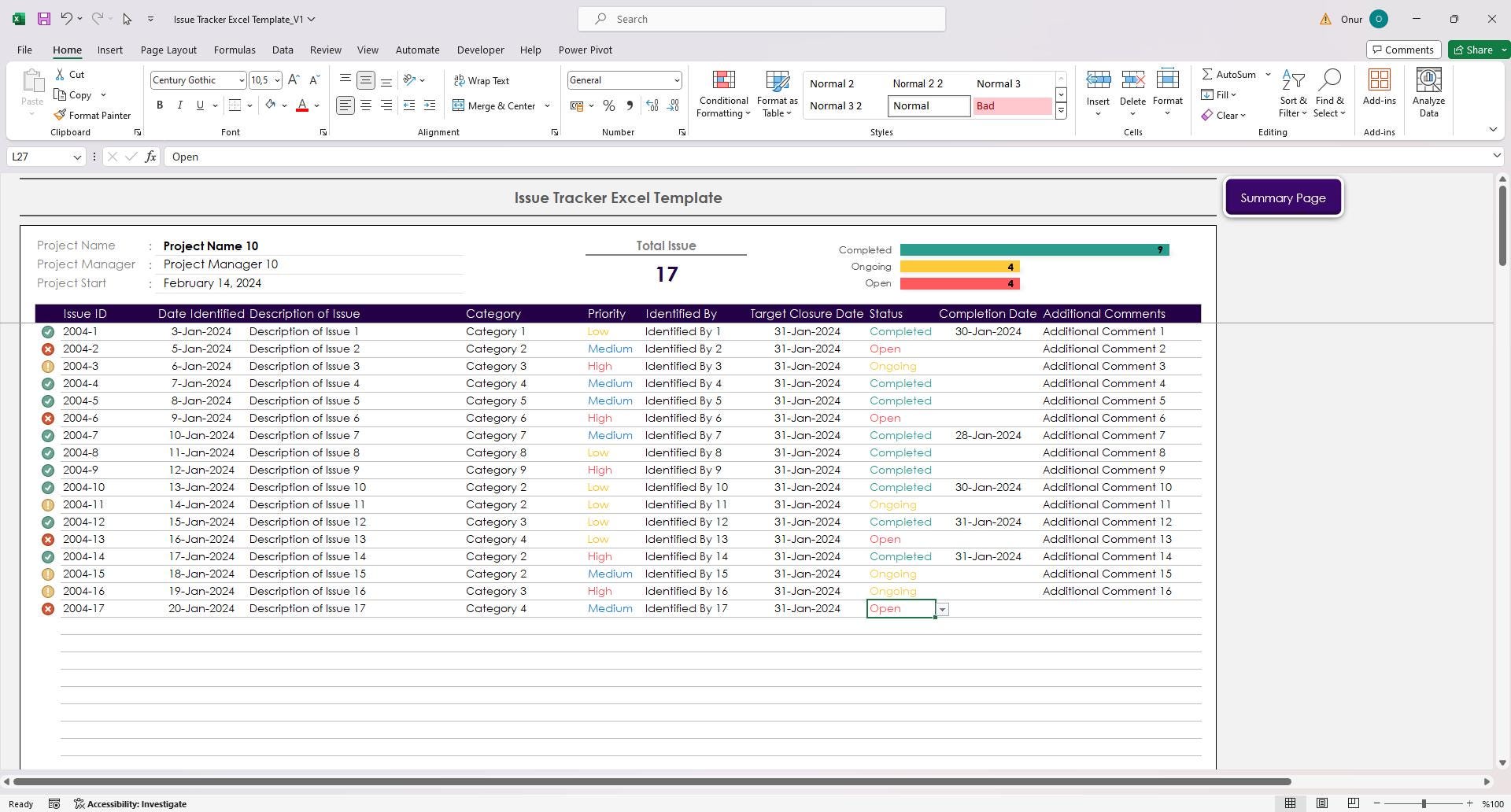The height and width of the screenshot is (812, 1511).
Task: Apply the red font color
Action: coord(301,105)
